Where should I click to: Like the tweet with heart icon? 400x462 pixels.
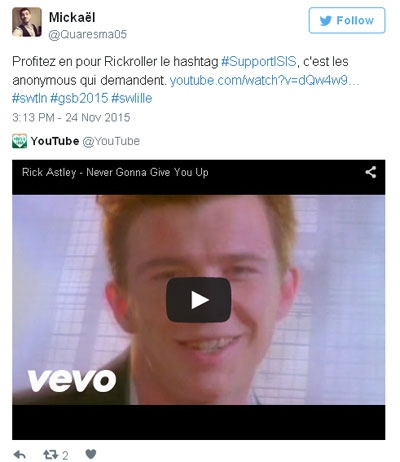(91, 454)
